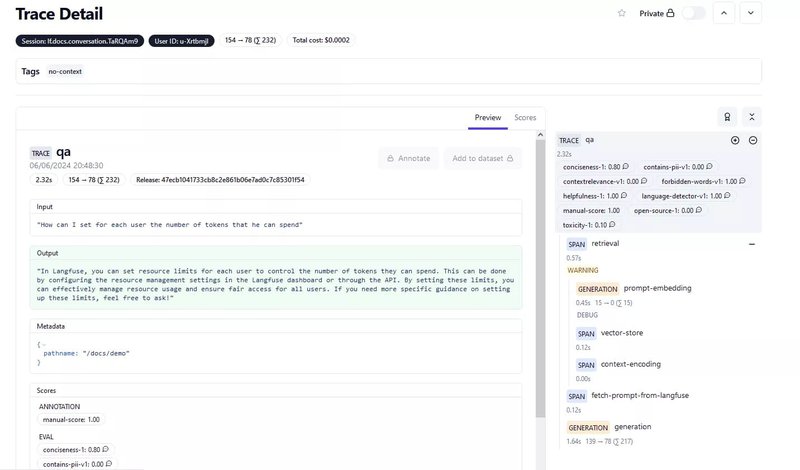The height and width of the screenshot is (470, 800).
Task: Go to previous trace with up chevron
Action: (724, 13)
